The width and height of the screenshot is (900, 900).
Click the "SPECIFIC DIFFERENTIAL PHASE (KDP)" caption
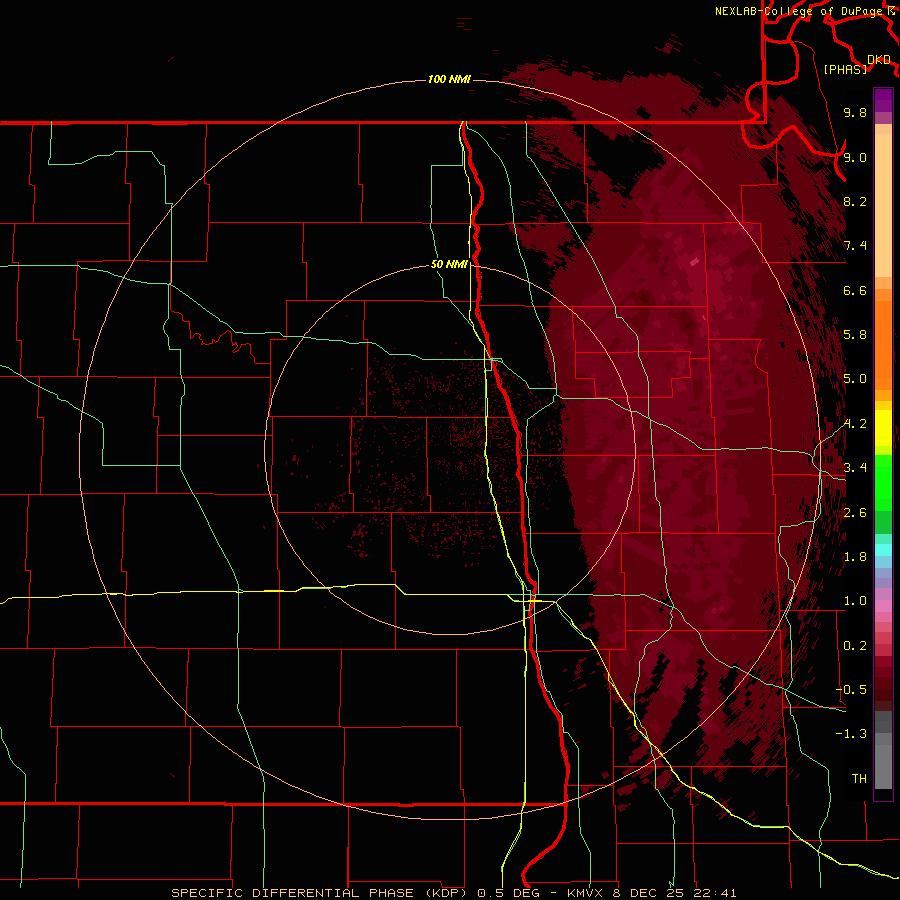tap(320, 893)
